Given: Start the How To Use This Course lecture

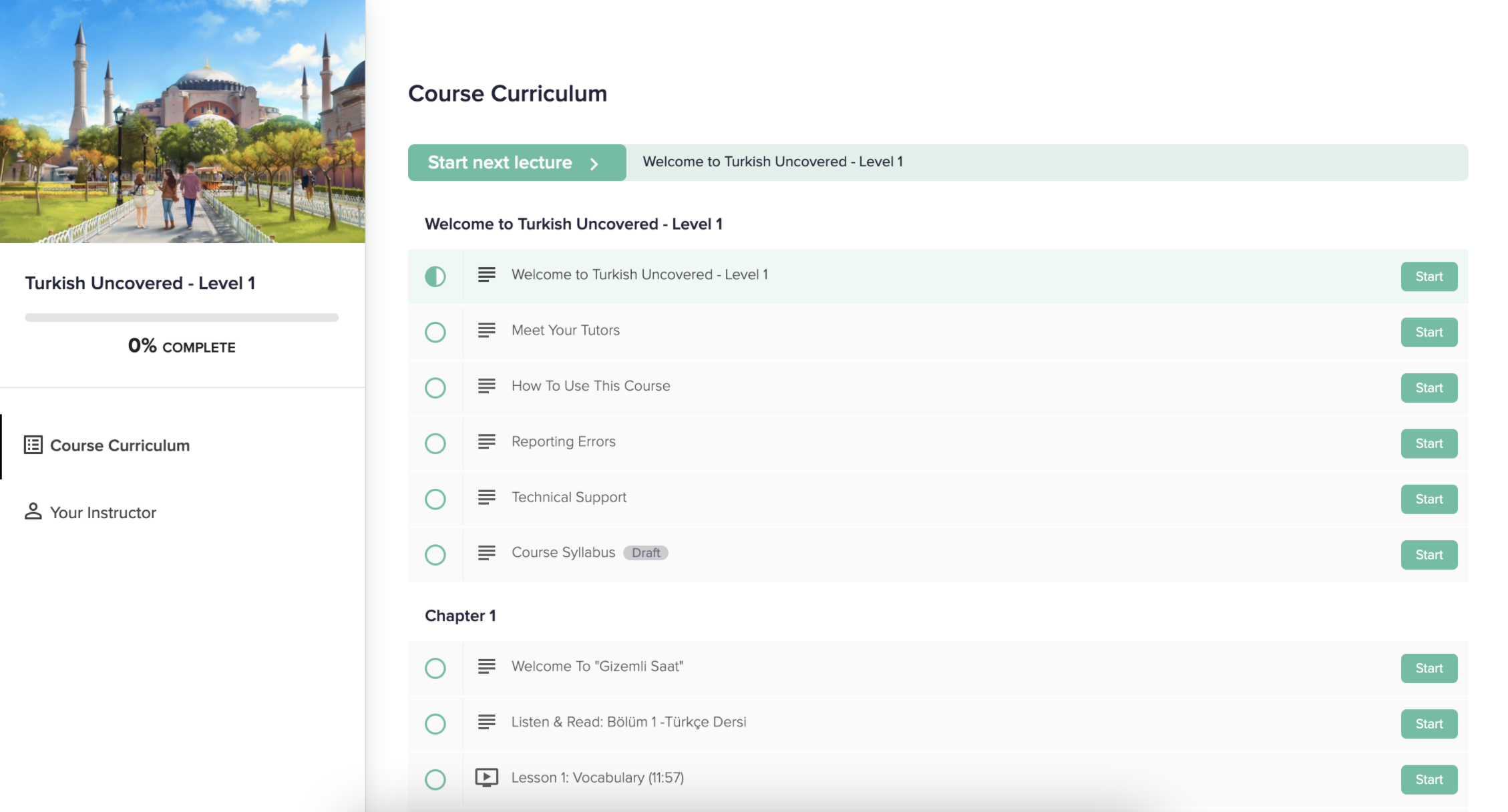Looking at the screenshot, I should 1429,388.
